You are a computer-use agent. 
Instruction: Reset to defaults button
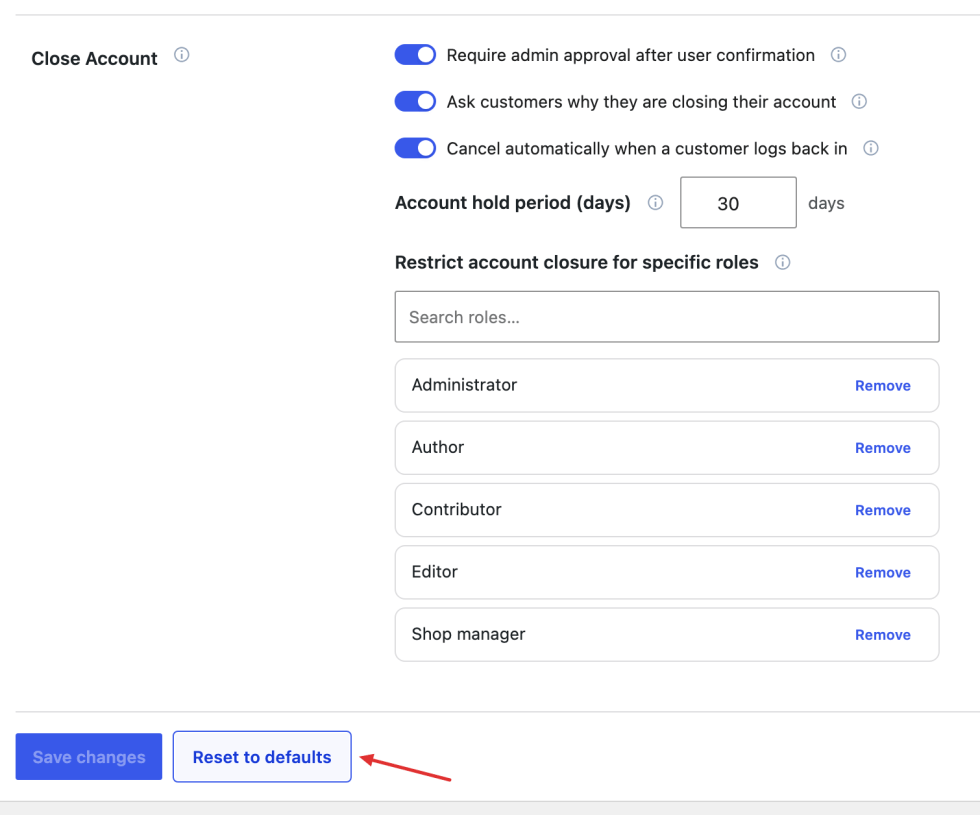[262, 757]
